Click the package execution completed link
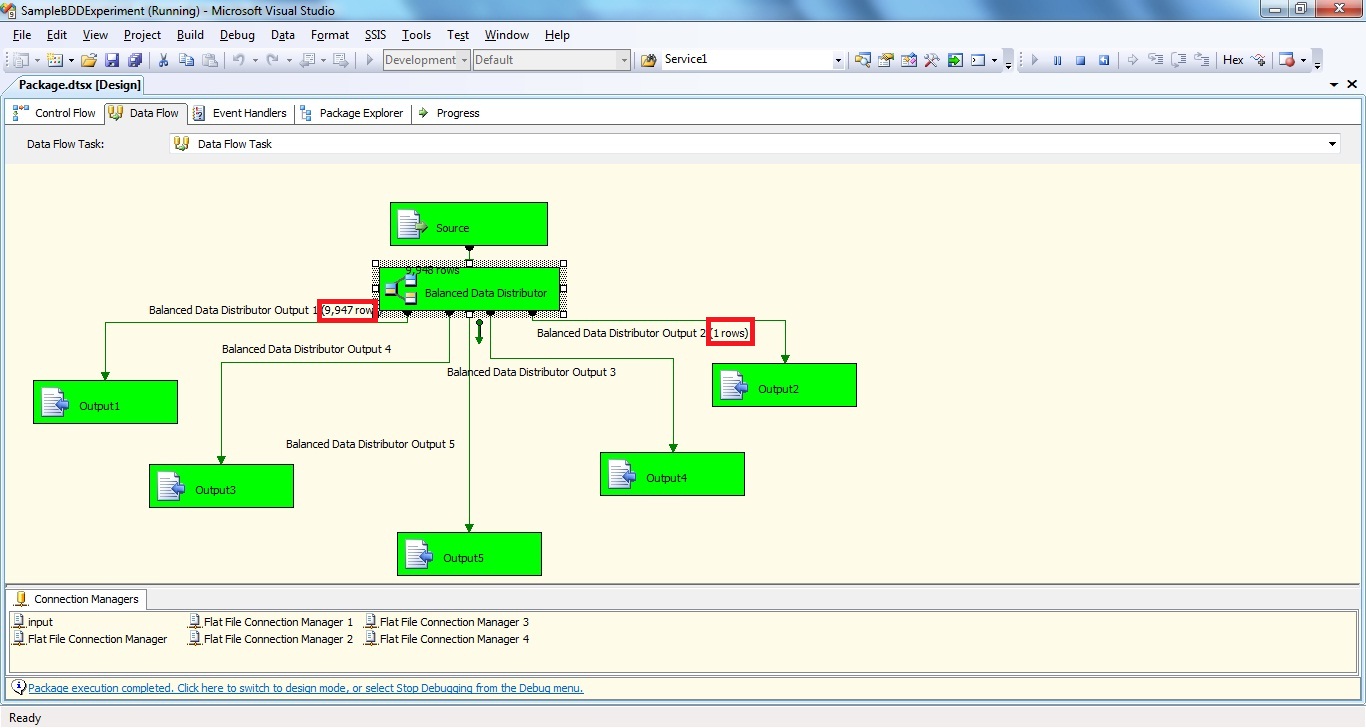The height and width of the screenshot is (728, 1366). point(305,688)
